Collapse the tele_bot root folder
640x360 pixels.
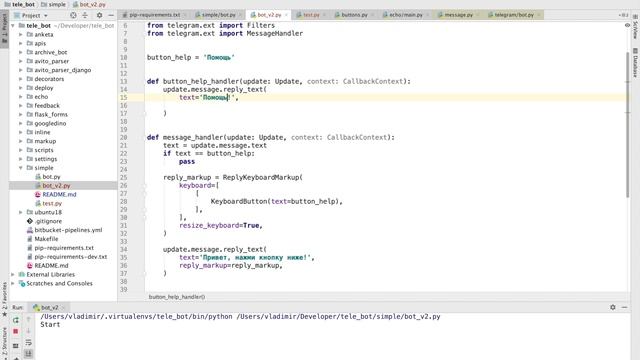tap(13, 26)
